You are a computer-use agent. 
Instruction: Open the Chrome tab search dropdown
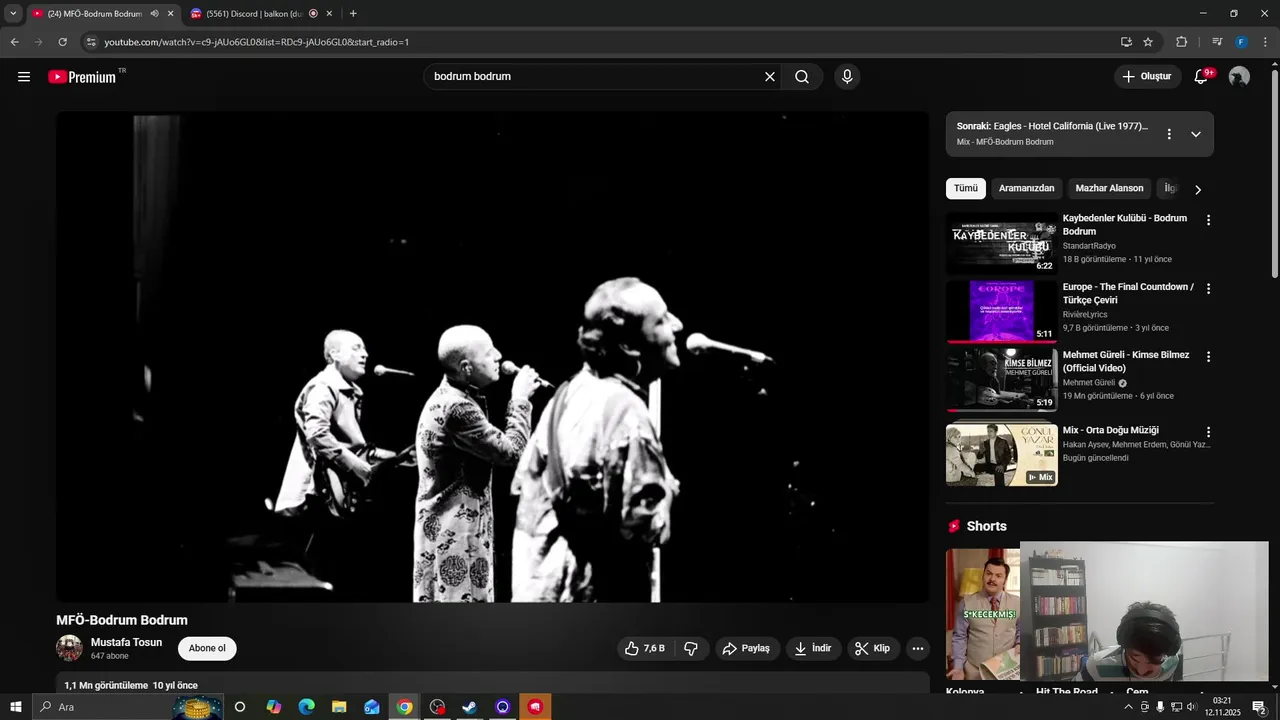point(13,14)
